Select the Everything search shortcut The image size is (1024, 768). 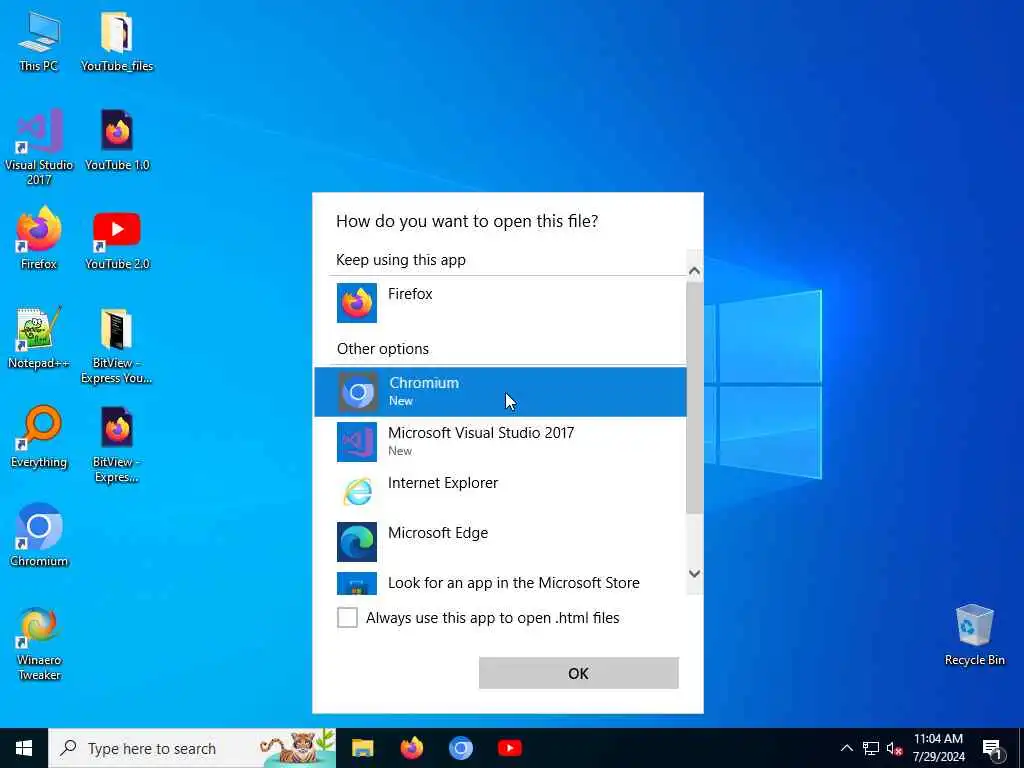point(39,437)
